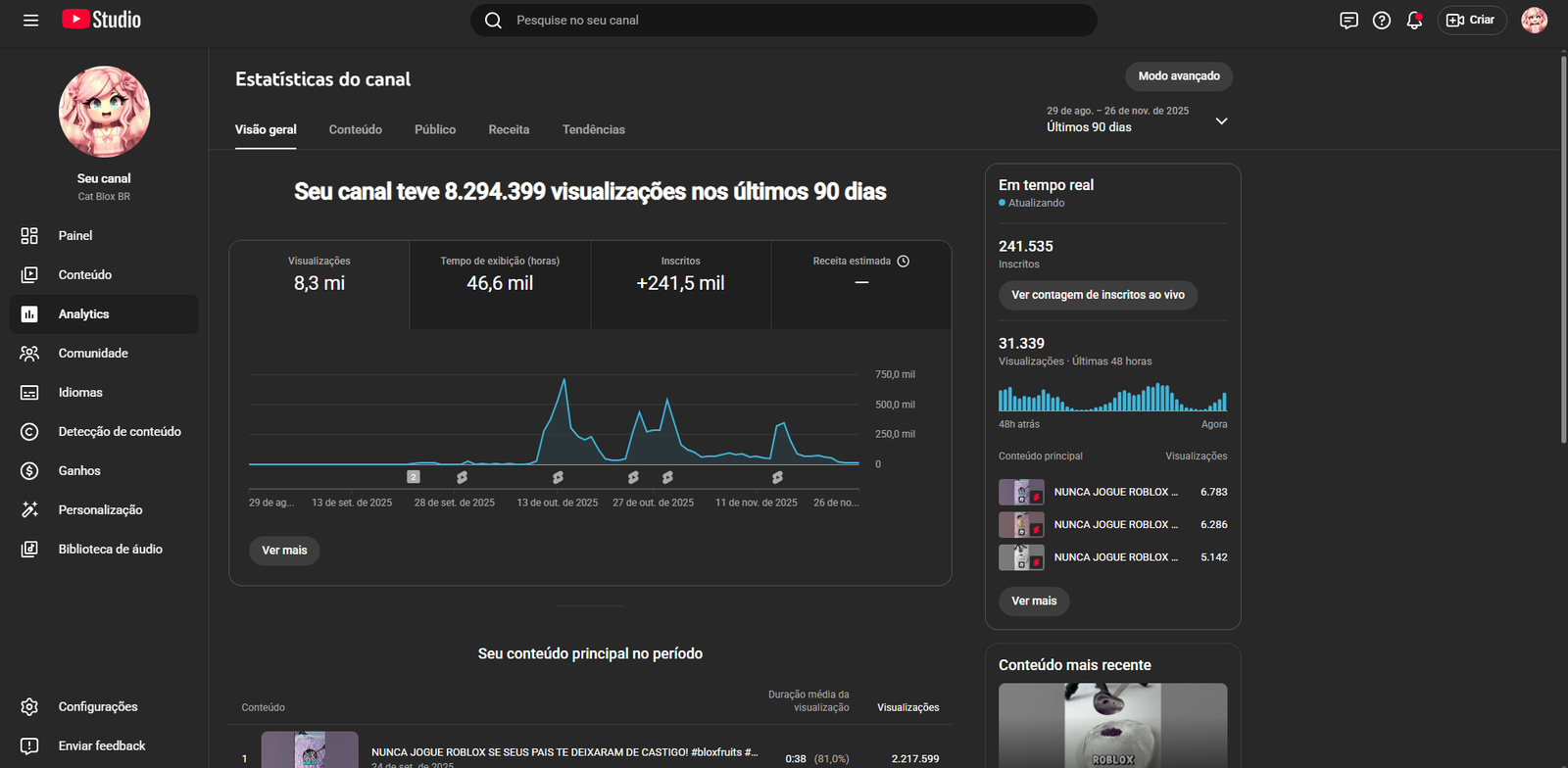The width and height of the screenshot is (1568, 768).
Task: Open the send feedback message icon in header
Action: pos(1348,21)
